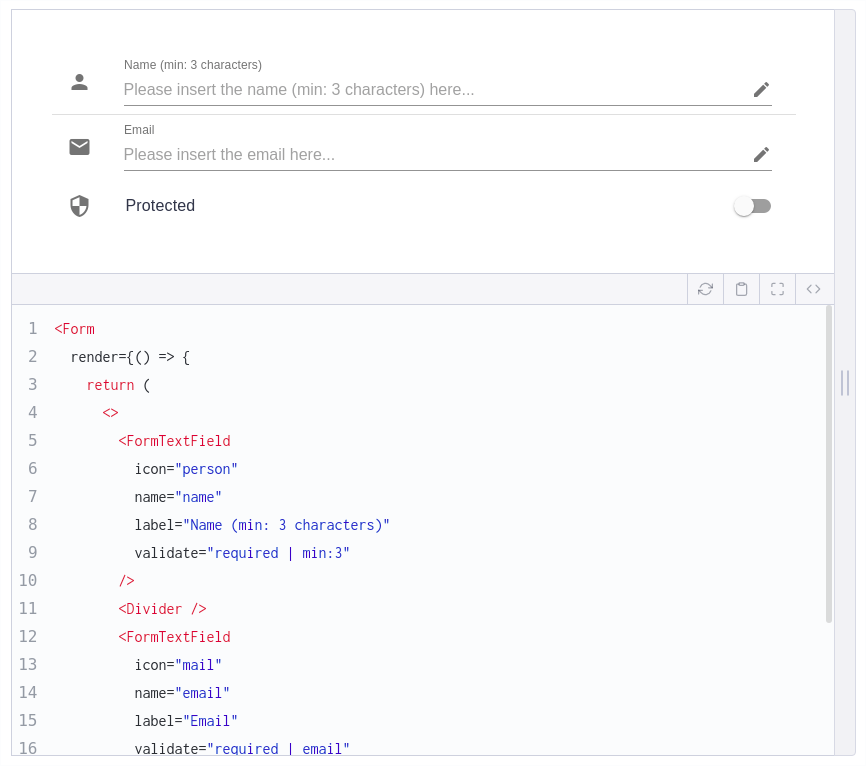Click the label="Email" code line

(186, 721)
